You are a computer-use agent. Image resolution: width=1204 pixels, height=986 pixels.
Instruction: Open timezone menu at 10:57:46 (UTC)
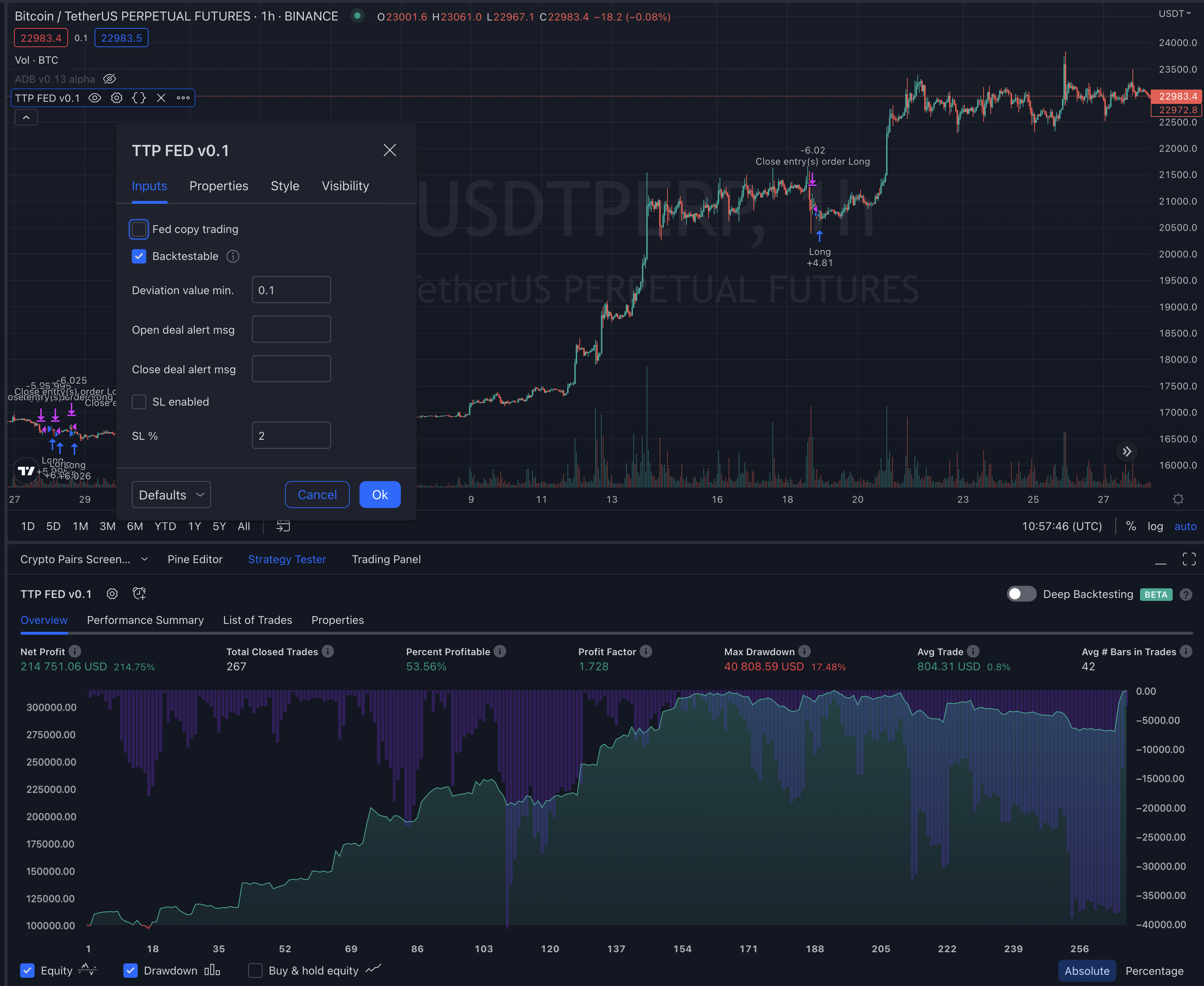tap(1062, 526)
